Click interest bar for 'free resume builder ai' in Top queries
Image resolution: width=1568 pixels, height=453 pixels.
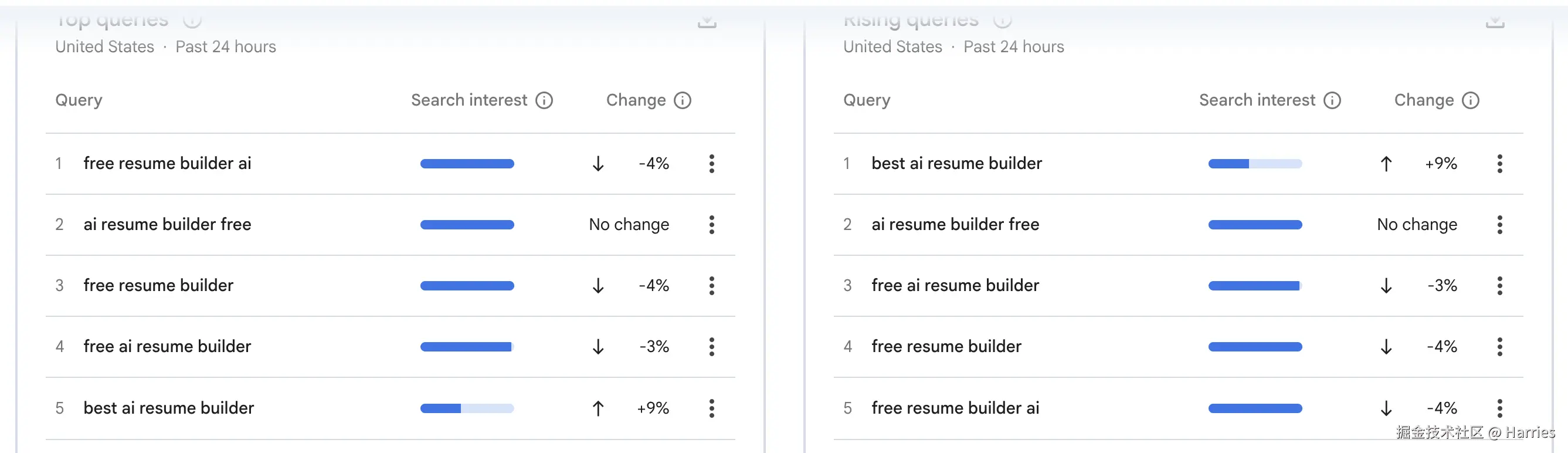pyautogui.click(x=467, y=164)
